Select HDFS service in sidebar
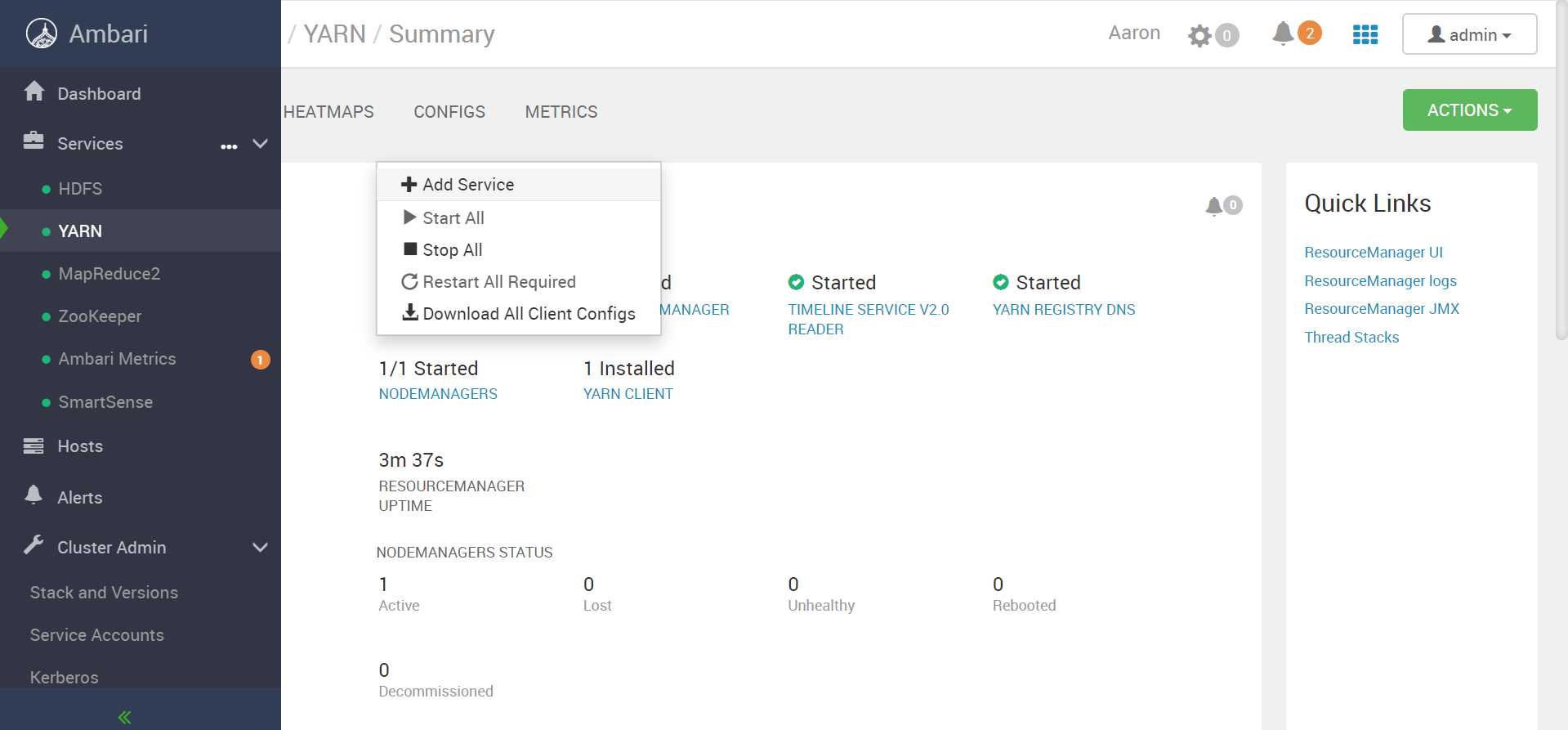Viewport: 1568px width, 730px height. coord(80,189)
